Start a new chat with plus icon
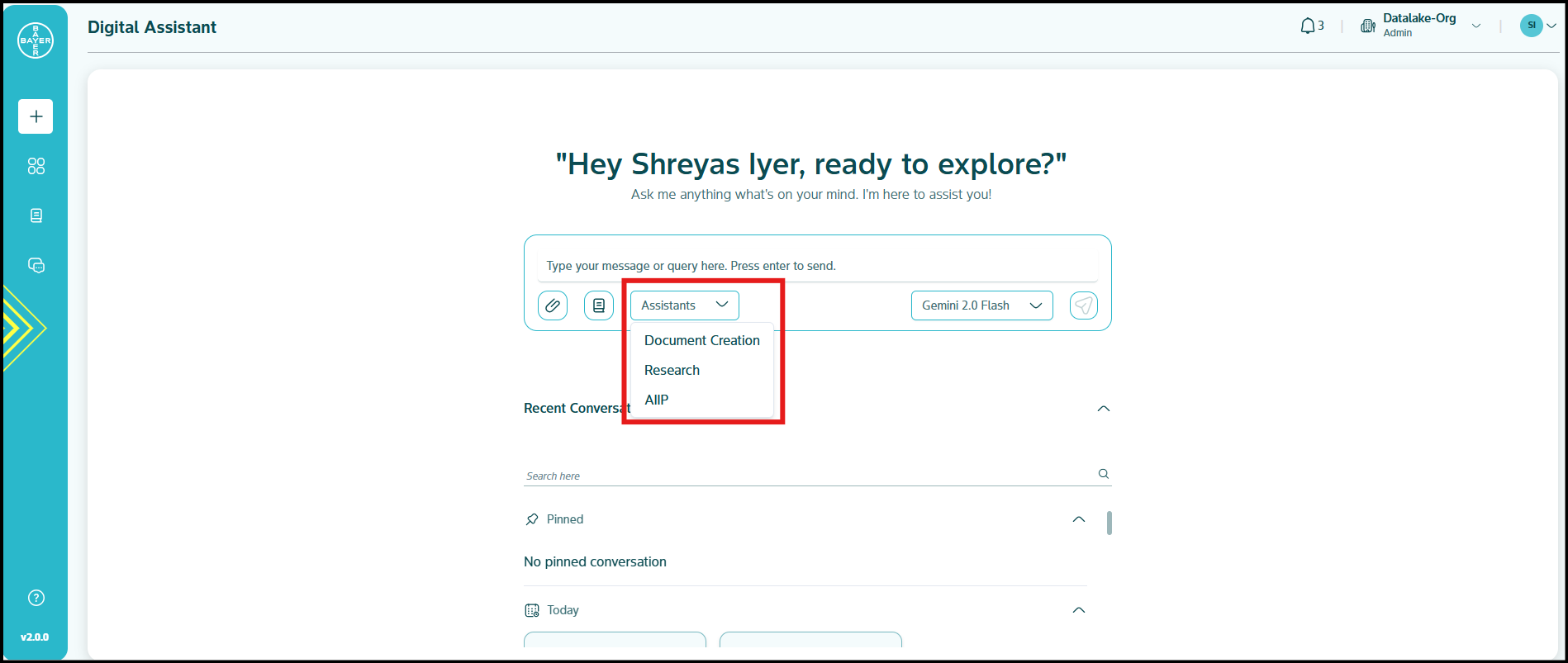 tap(36, 116)
